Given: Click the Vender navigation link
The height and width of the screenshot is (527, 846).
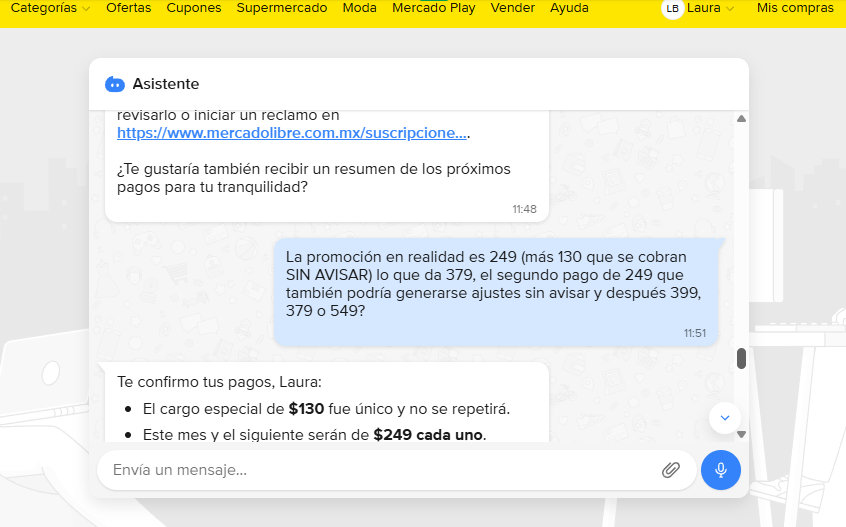Looking at the screenshot, I should 513,8.
